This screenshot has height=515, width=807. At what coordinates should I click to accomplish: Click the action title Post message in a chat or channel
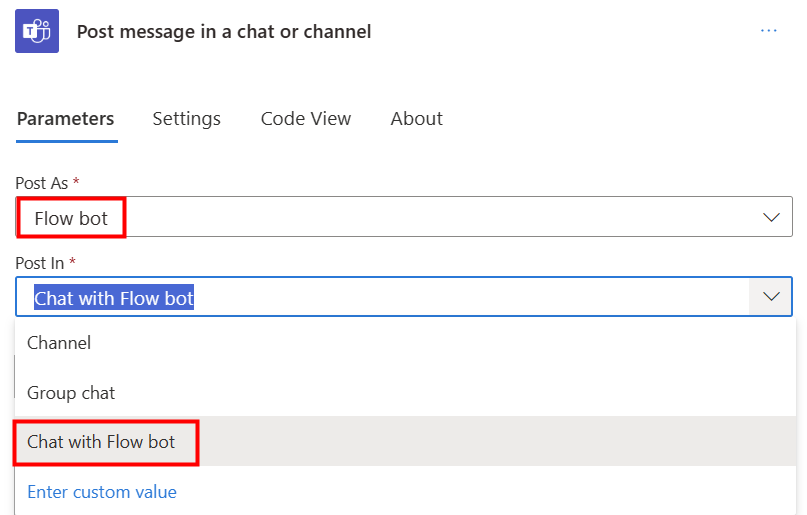click(224, 32)
